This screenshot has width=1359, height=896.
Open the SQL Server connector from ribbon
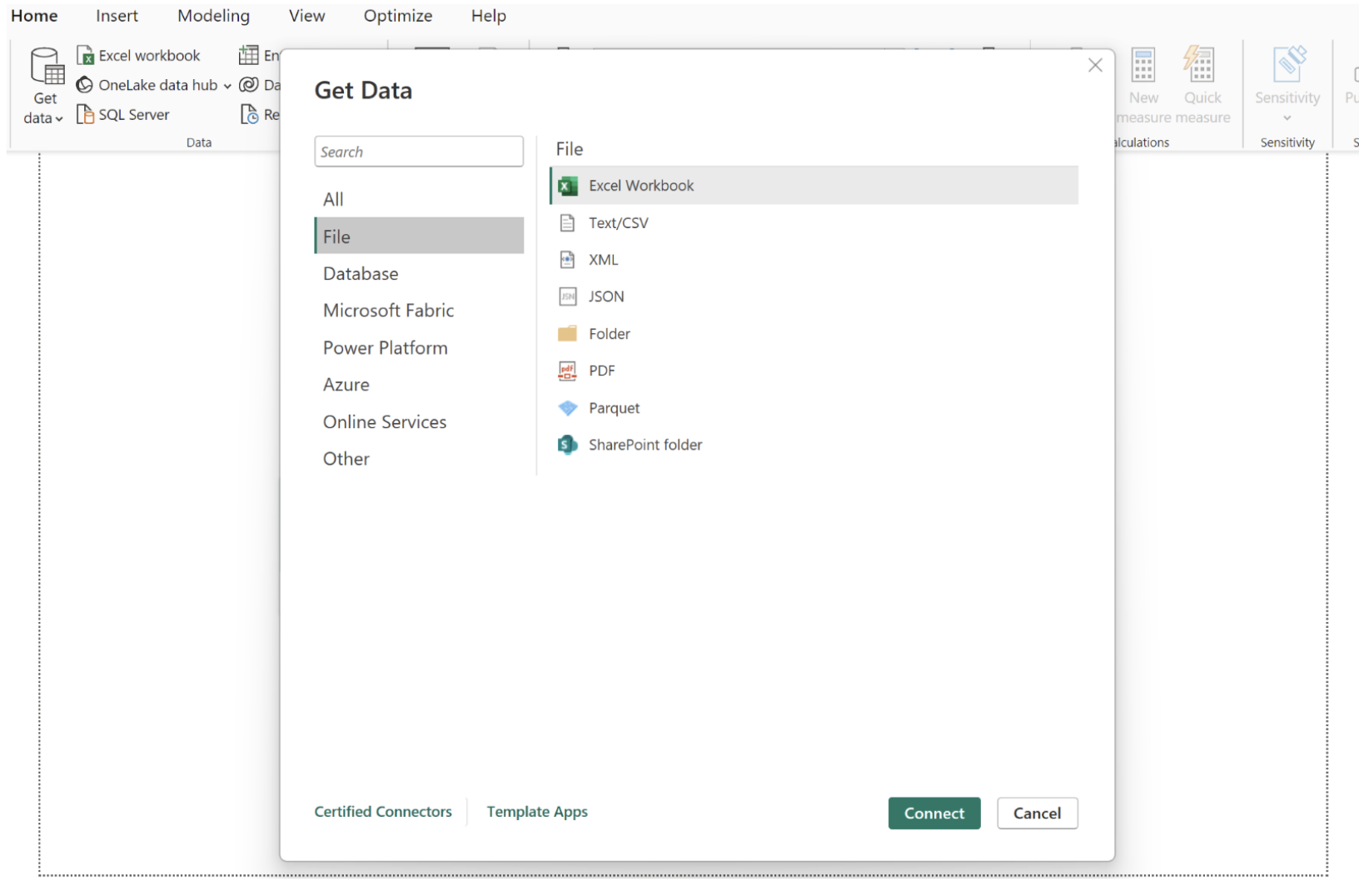(x=132, y=114)
